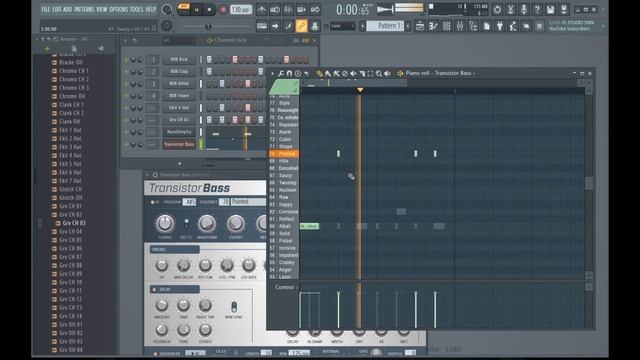Flip the BPM SYNC switch in delay section
The height and width of the screenshot is (360, 640).
234,307
